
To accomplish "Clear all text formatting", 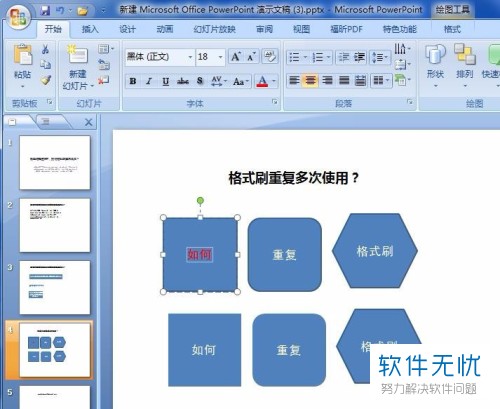I will click(x=270, y=56).
